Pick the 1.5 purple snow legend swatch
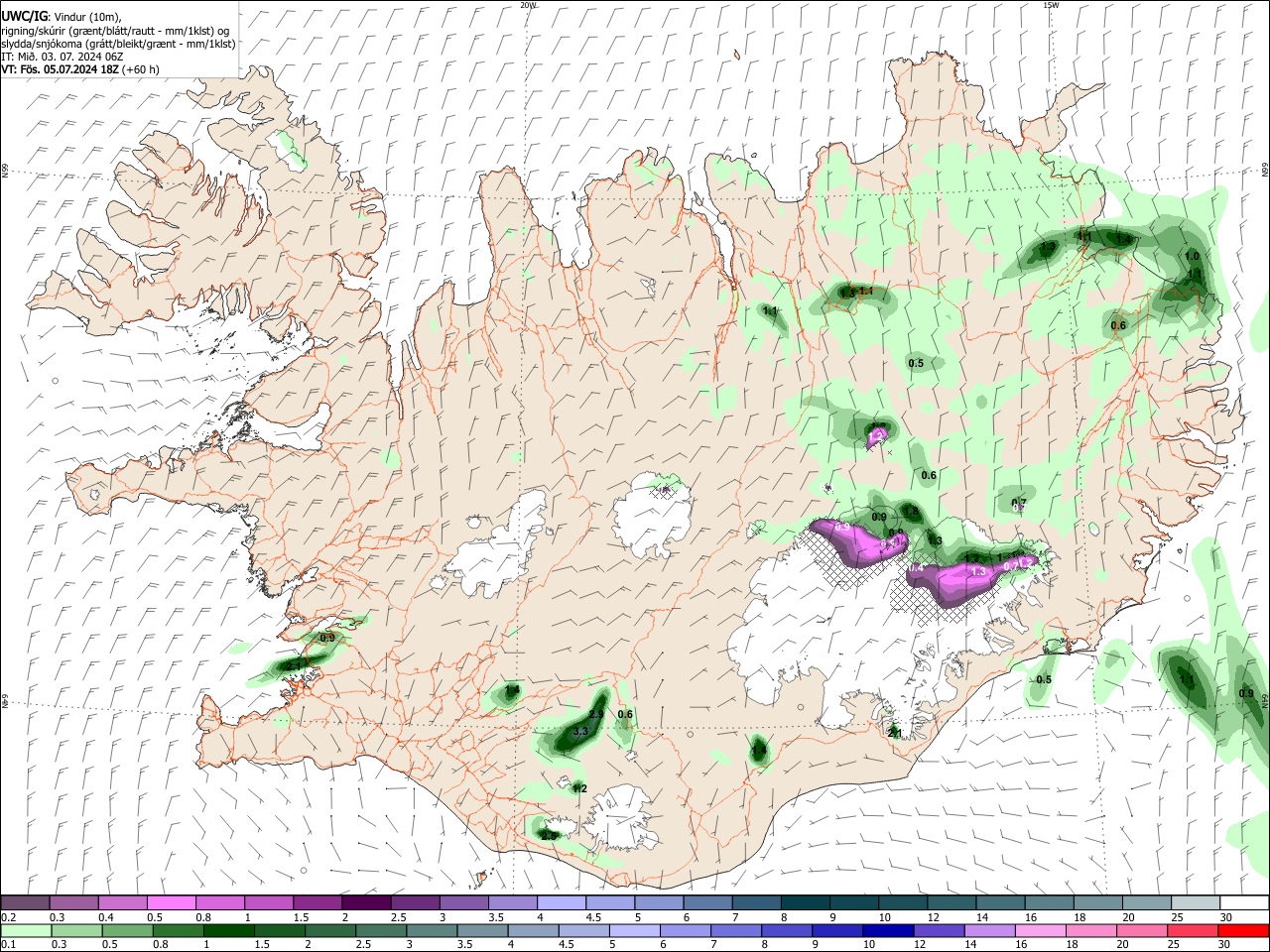The image size is (1270, 952). coord(317,903)
